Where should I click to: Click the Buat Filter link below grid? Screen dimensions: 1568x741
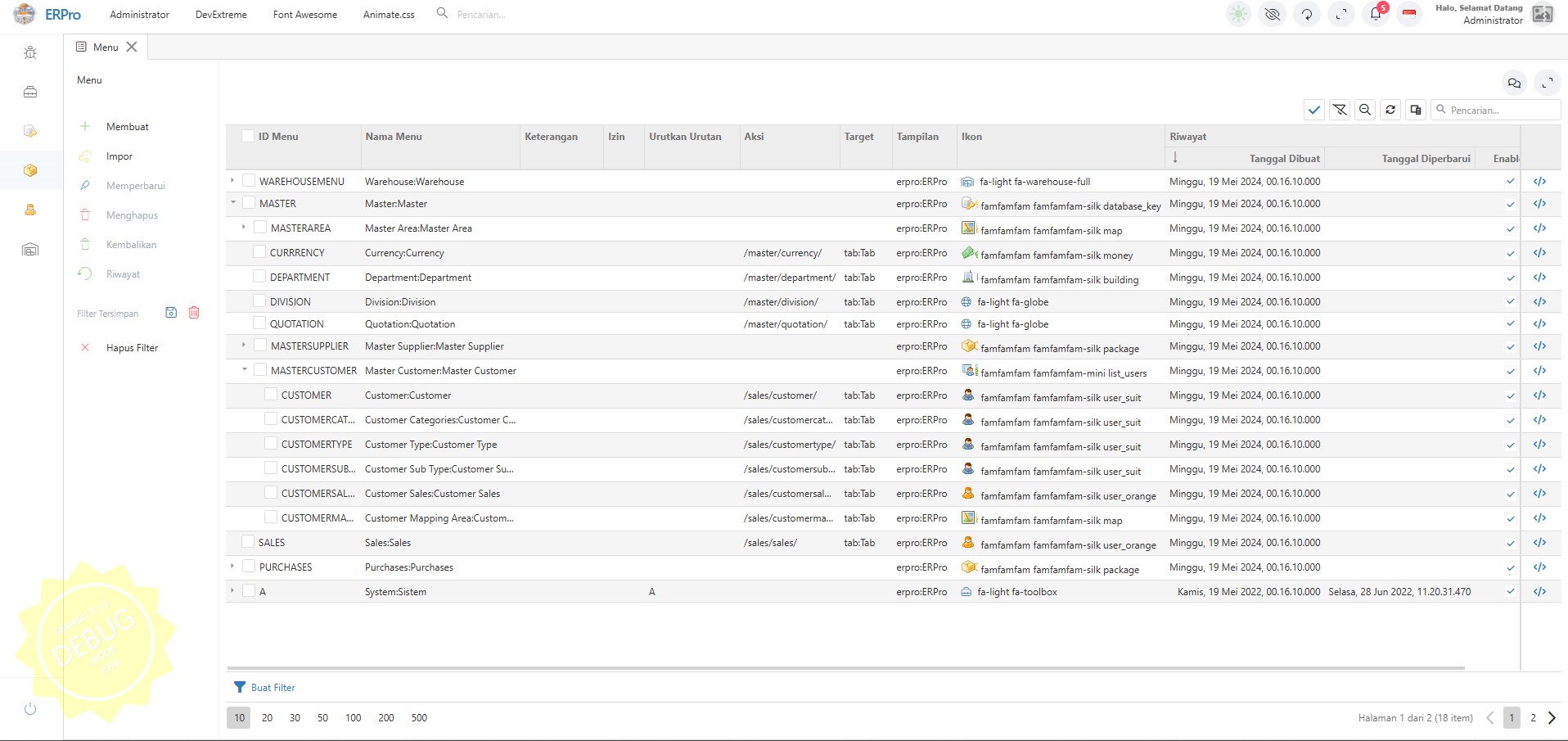273,688
